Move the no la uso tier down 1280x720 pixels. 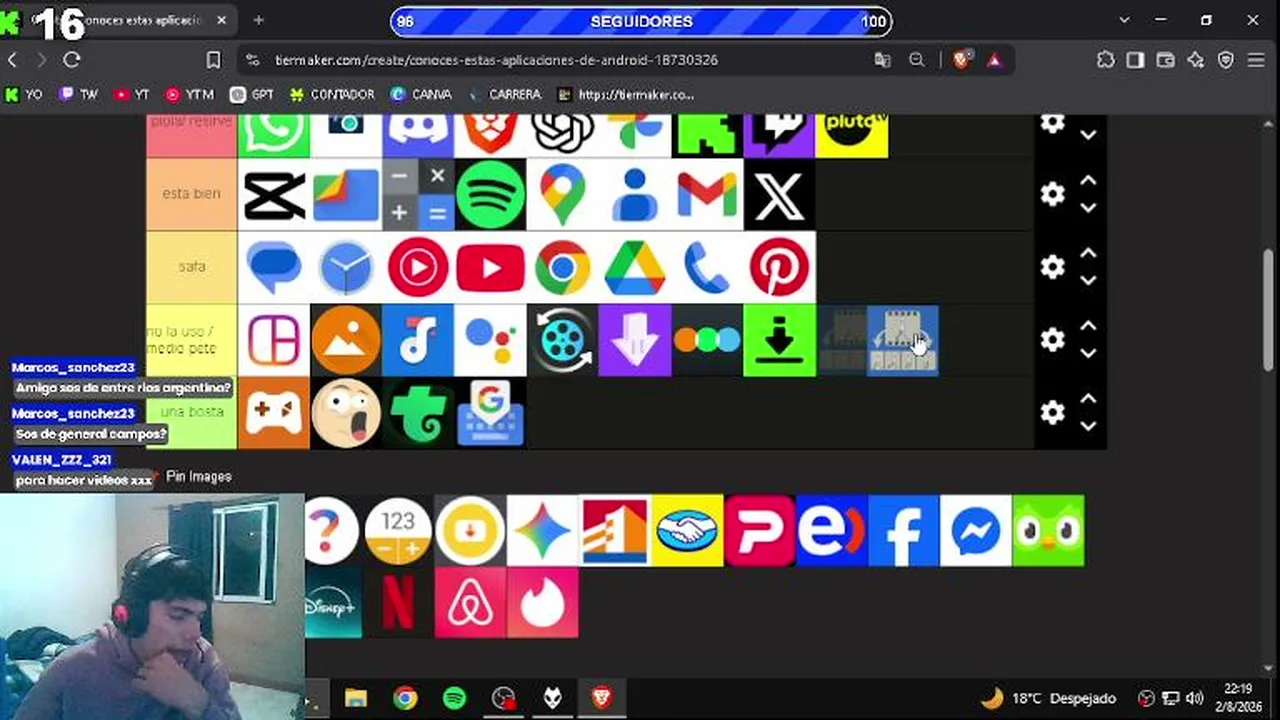1088,353
